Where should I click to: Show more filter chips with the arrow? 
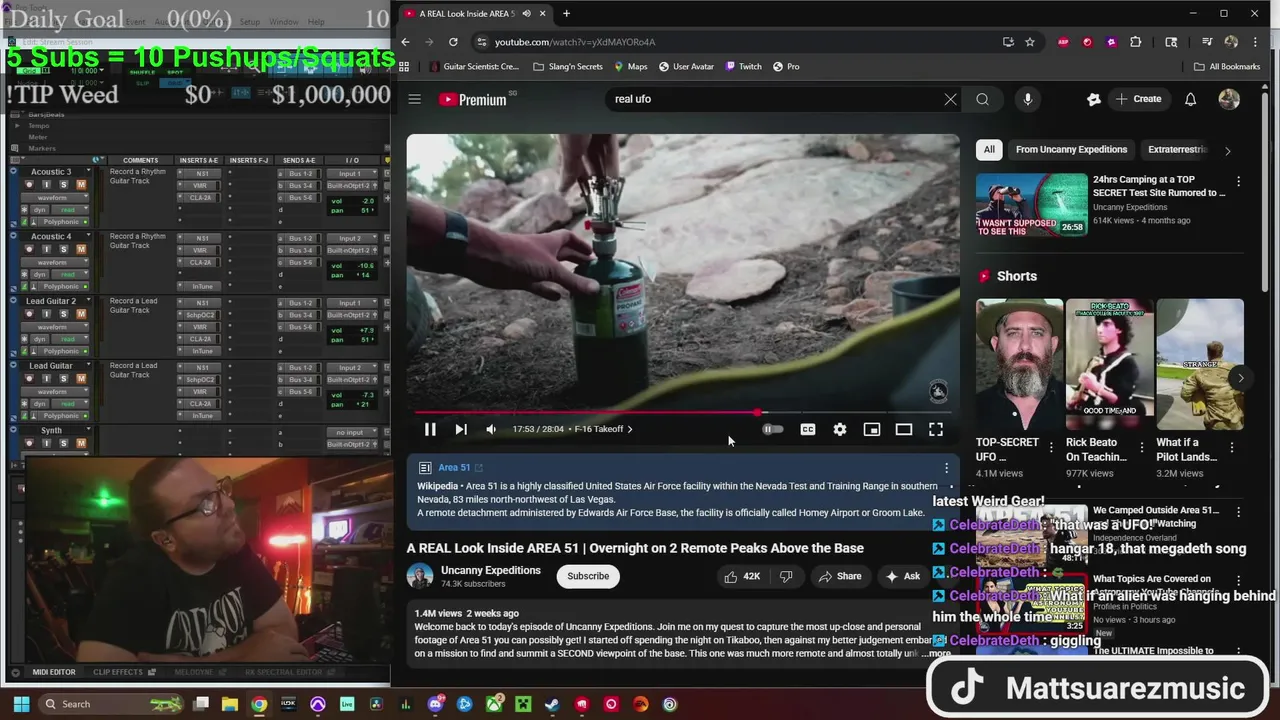pos(1228,150)
